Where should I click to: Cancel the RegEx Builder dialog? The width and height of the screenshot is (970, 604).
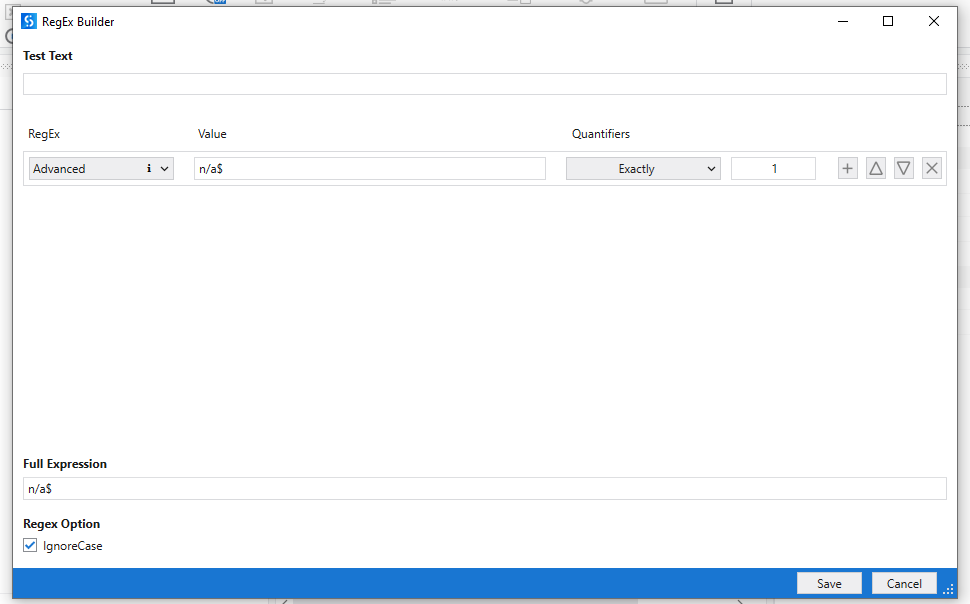(903, 583)
